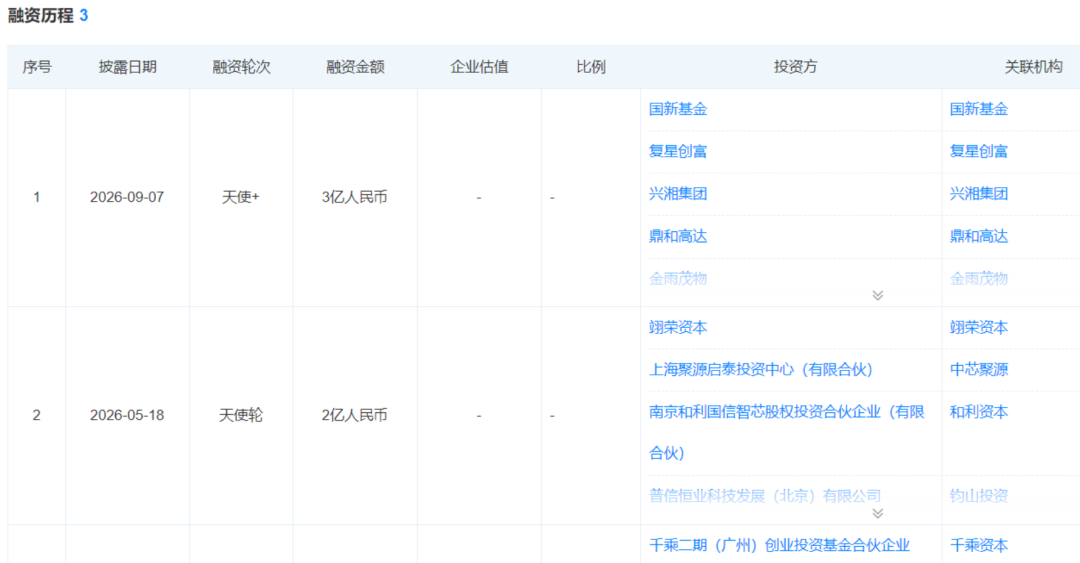This screenshot has width=1080, height=563.
Task: Open 国新基金 investor link
Action: tap(678, 109)
